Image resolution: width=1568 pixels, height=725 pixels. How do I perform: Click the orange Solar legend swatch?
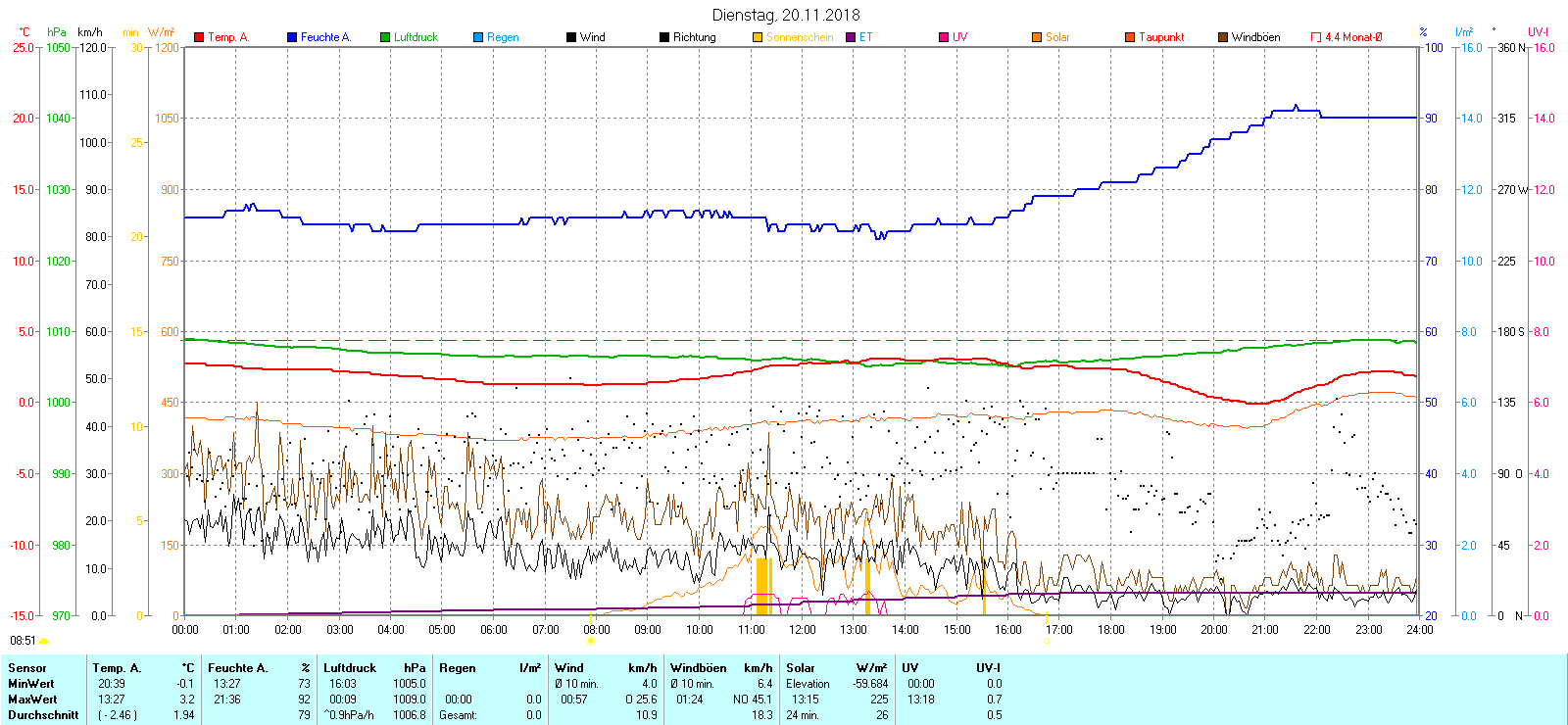tap(1037, 37)
